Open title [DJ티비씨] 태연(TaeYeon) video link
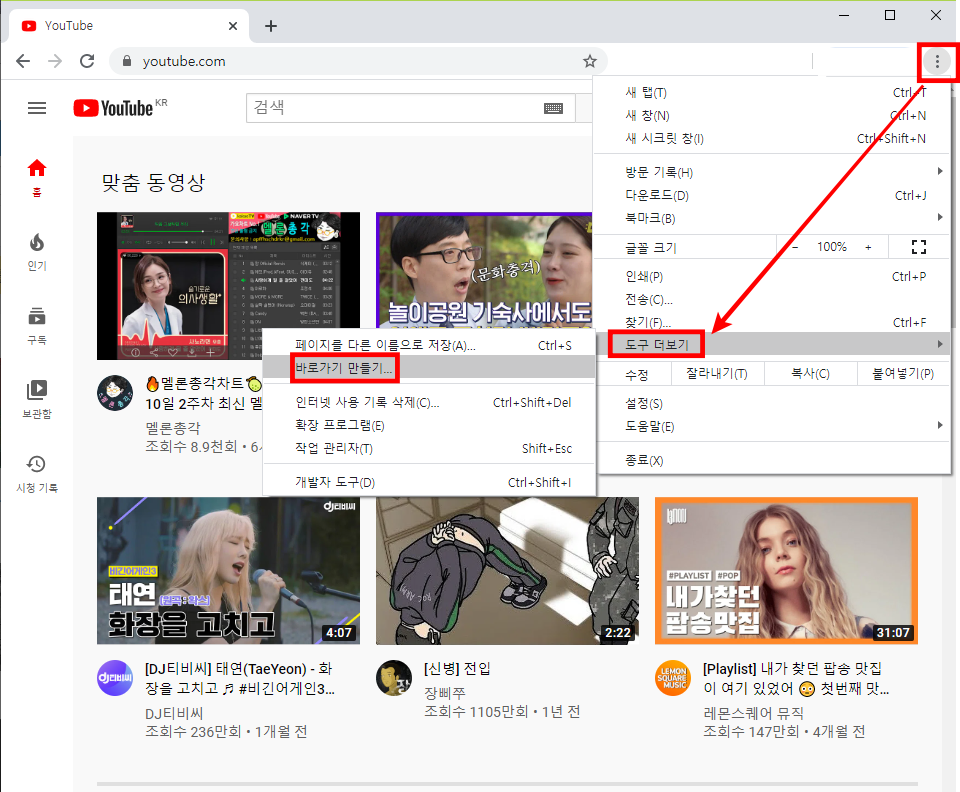The height and width of the screenshot is (792, 960). point(239,678)
